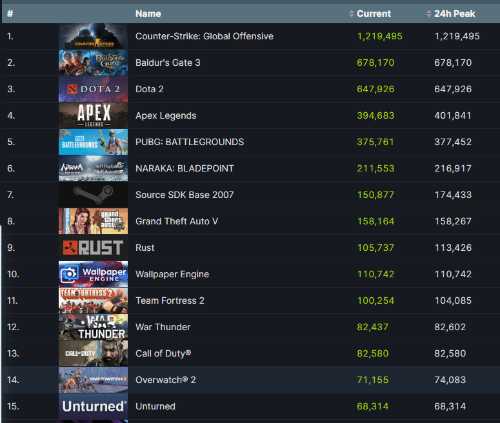
Task: Open the Unturned name link
Action: tap(155, 406)
